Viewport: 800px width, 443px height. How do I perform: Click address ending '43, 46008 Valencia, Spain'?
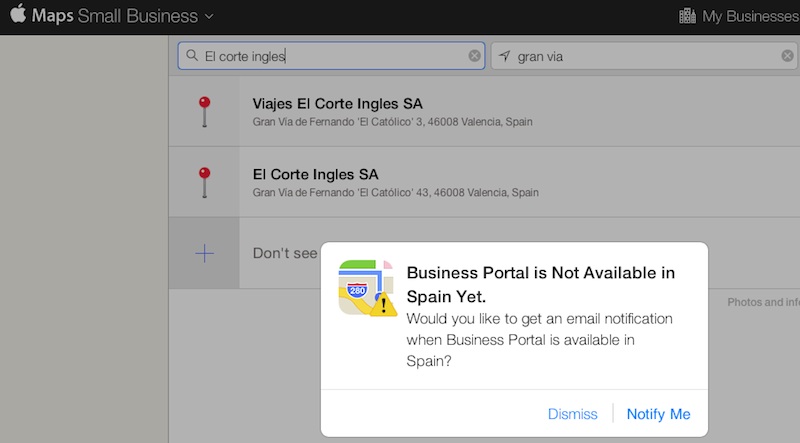[395, 192]
